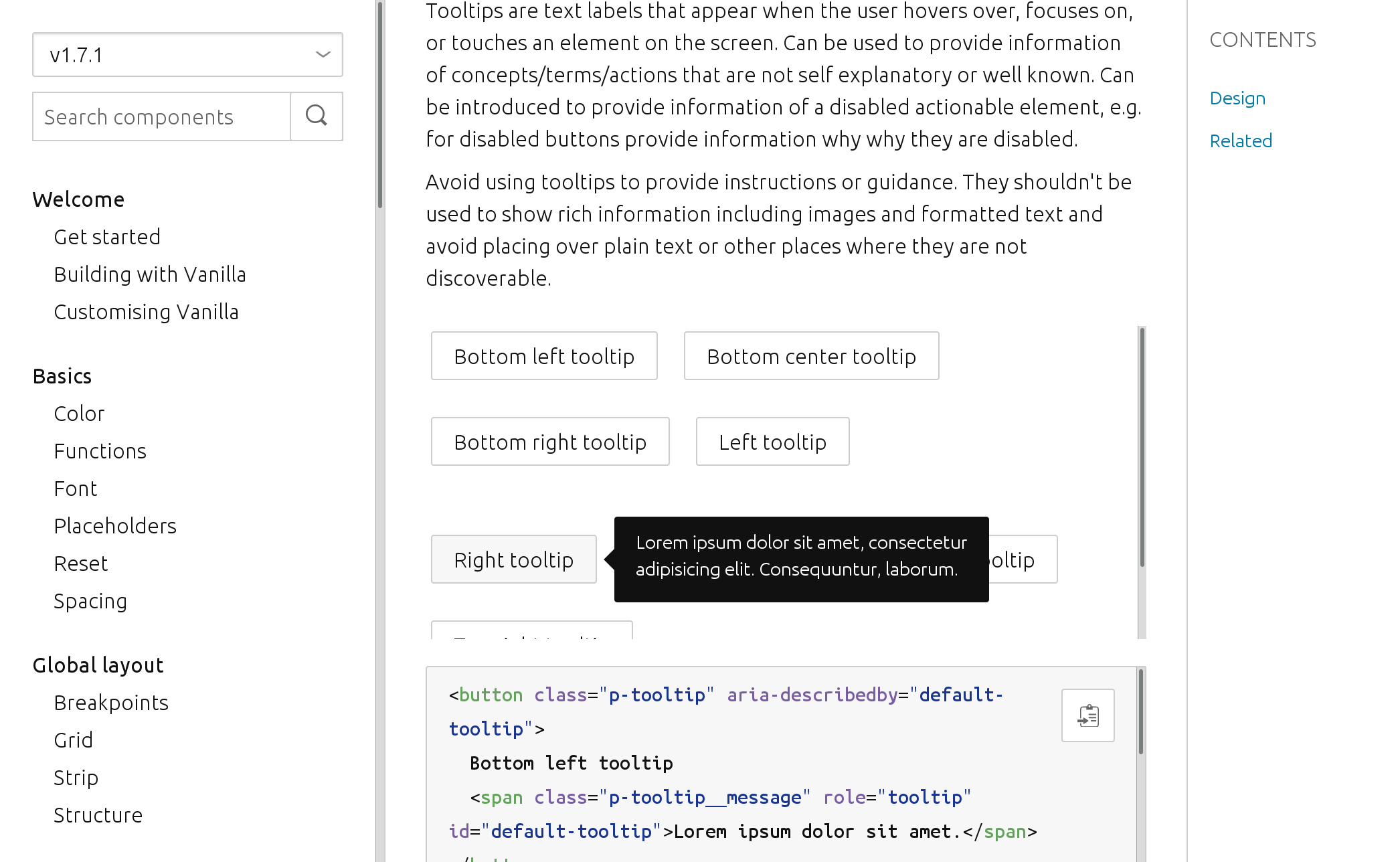
Task: Navigate to Customising Vanilla
Action: (x=146, y=311)
